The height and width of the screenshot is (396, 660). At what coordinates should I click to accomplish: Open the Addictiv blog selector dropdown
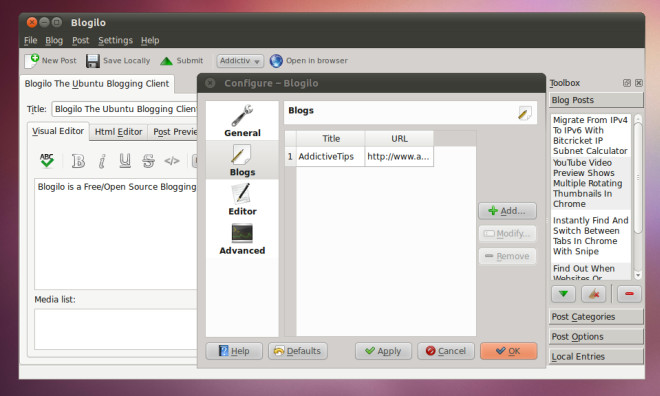click(240, 61)
